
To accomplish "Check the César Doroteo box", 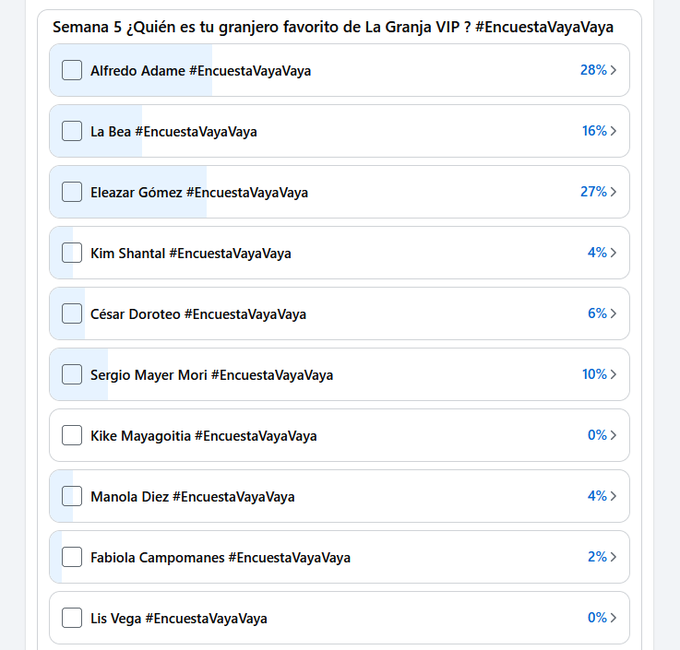I will click(72, 314).
